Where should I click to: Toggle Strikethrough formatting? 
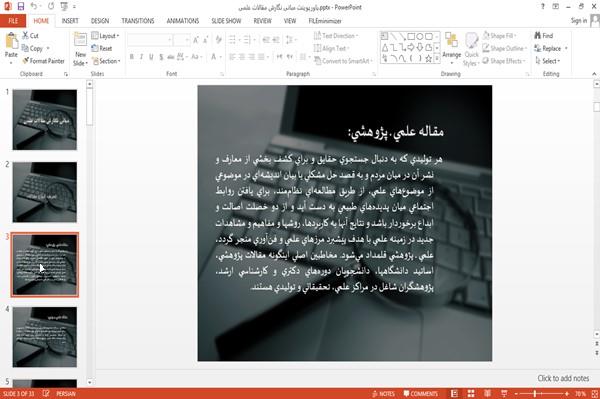pyautogui.click(x=171, y=57)
